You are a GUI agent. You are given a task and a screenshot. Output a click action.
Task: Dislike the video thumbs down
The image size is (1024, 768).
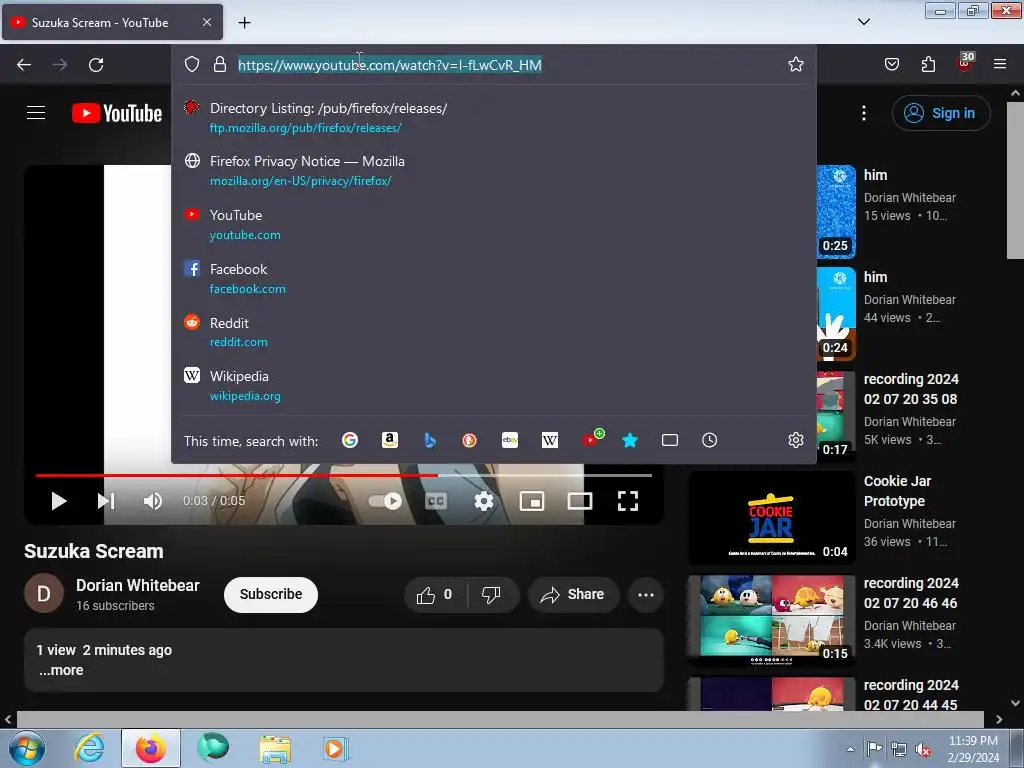491,594
